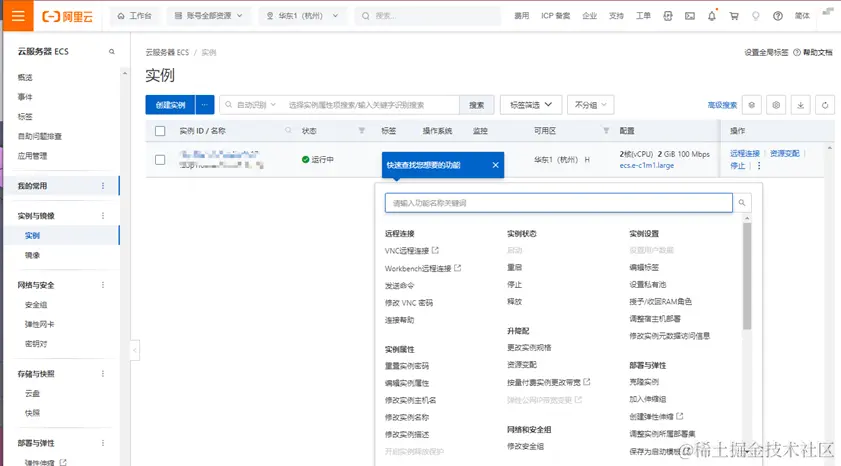Image resolution: width=841 pixels, height=466 pixels.
Task: Expand the 标签筛选 dropdown
Action: pos(531,105)
